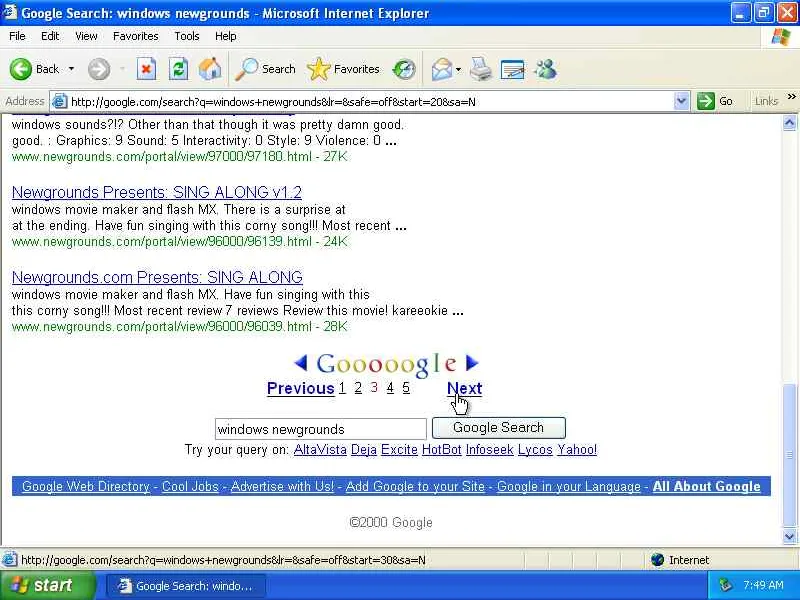Viewport: 800px width, 600px height.
Task: Click the green Go button
Action: point(715,101)
